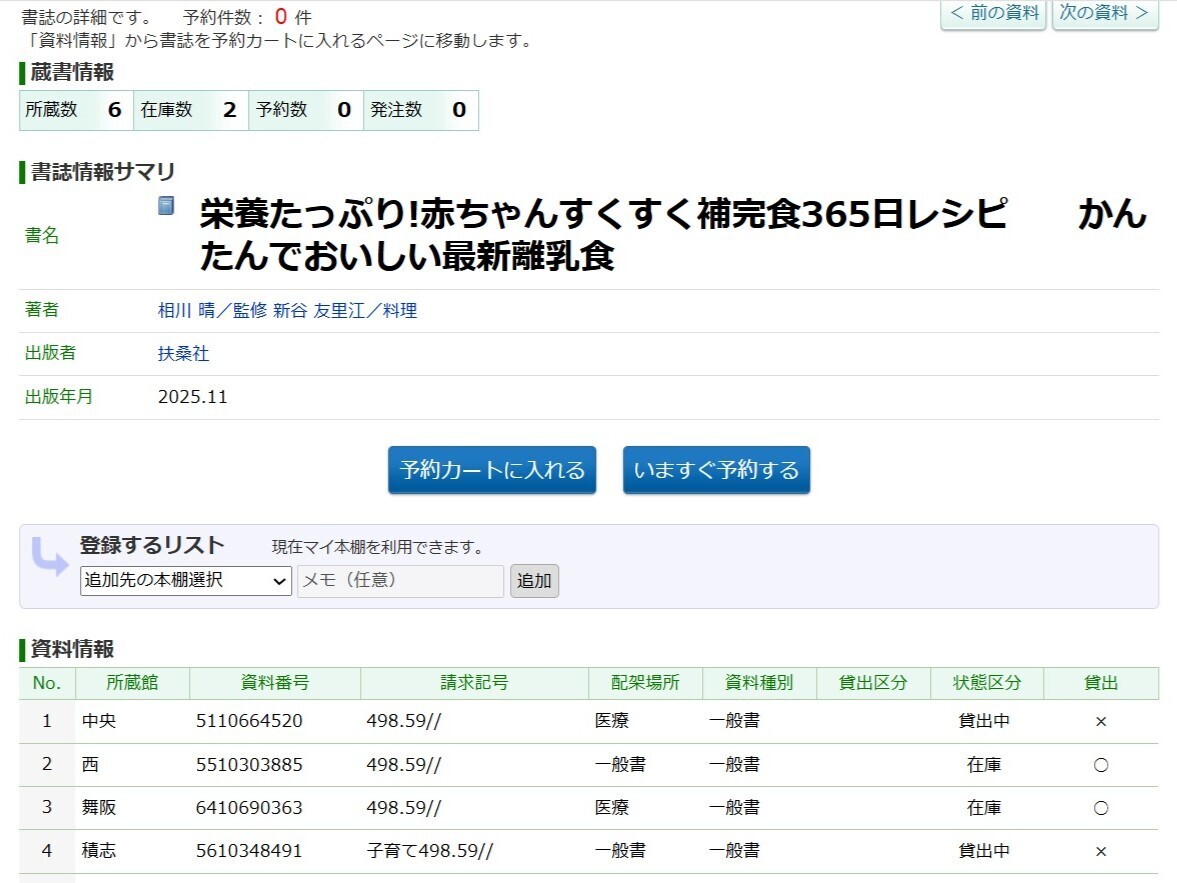Navigate to 前の資料 previous item
The image size is (1177, 883).
[x=993, y=14]
